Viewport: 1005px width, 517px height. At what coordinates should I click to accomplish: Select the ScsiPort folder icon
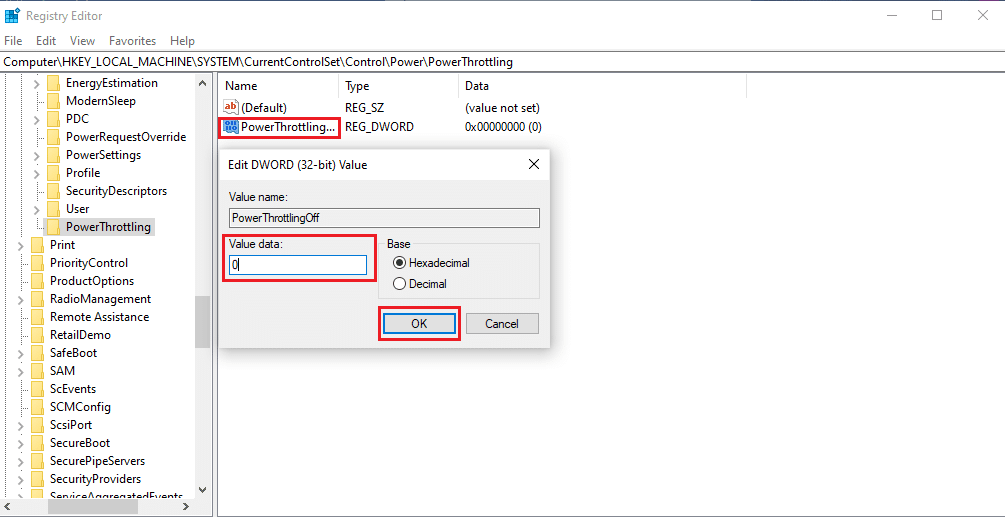coord(38,424)
